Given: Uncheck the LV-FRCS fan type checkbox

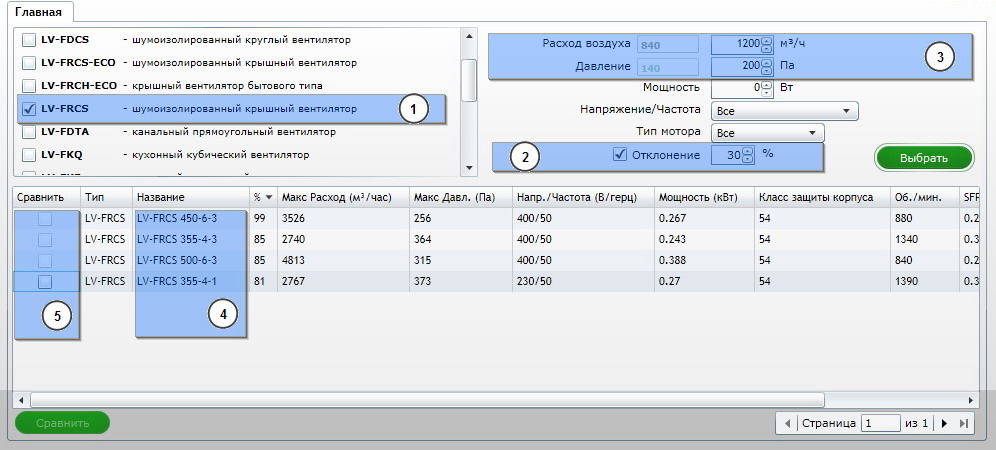Looking at the screenshot, I should [29, 108].
